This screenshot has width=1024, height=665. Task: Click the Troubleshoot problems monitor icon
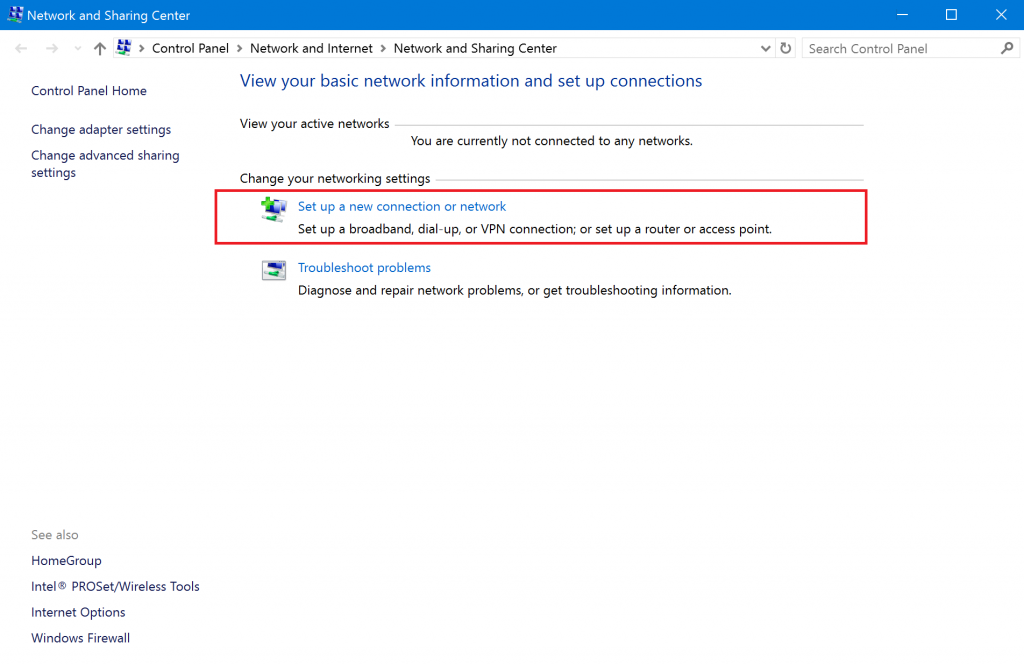tap(273, 270)
